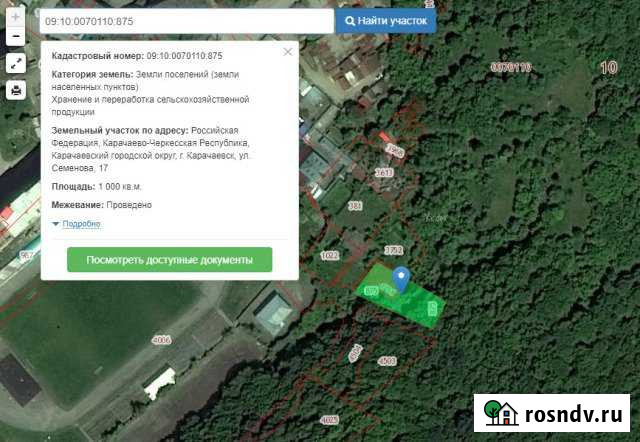Screen dimensions: 640x442
Task: Select parcel labeled 4025 on map
Action: 329,419
